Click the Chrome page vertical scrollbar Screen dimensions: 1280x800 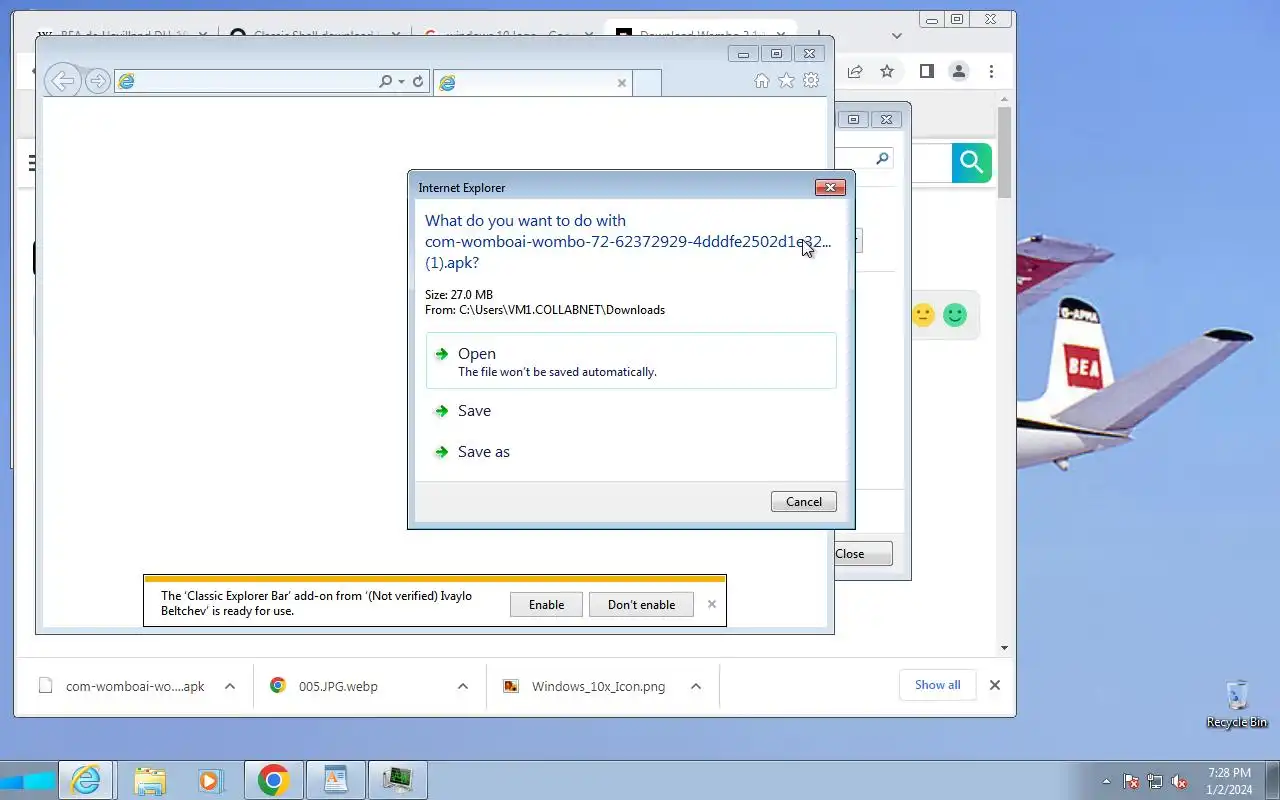[x=1005, y=150]
